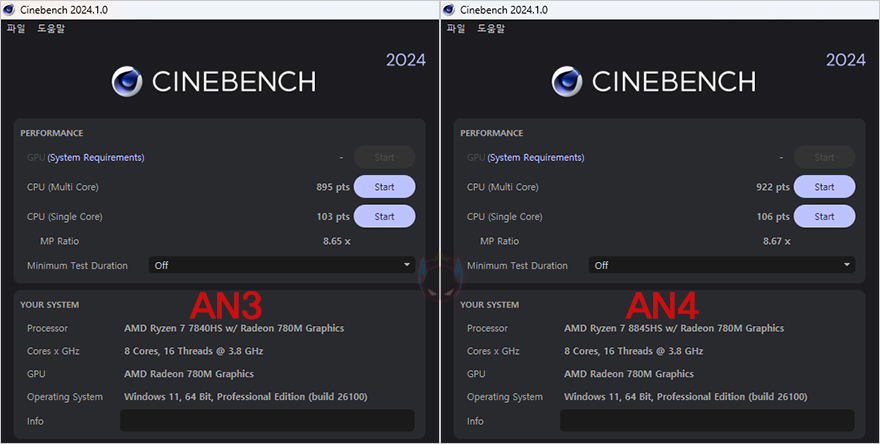Click disabled GPU Start button in left window
This screenshot has height=444, width=880.
[x=384, y=158]
